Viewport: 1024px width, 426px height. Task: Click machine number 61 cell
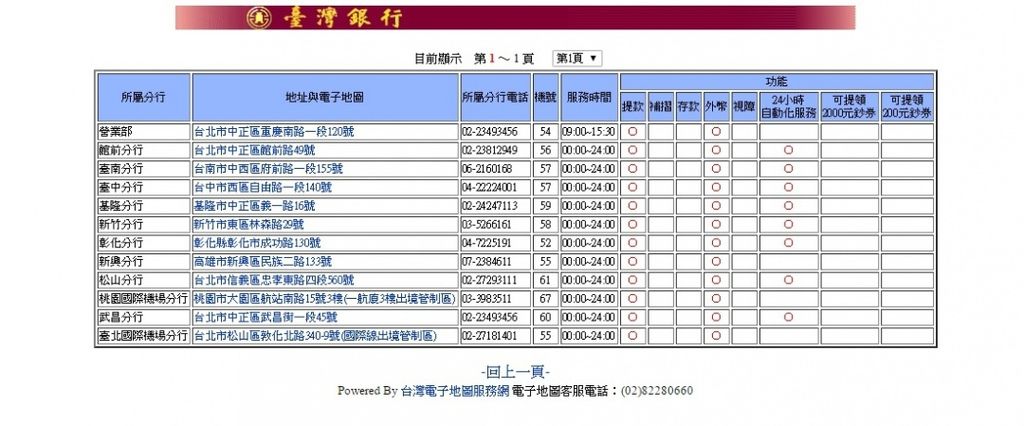[546, 280]
